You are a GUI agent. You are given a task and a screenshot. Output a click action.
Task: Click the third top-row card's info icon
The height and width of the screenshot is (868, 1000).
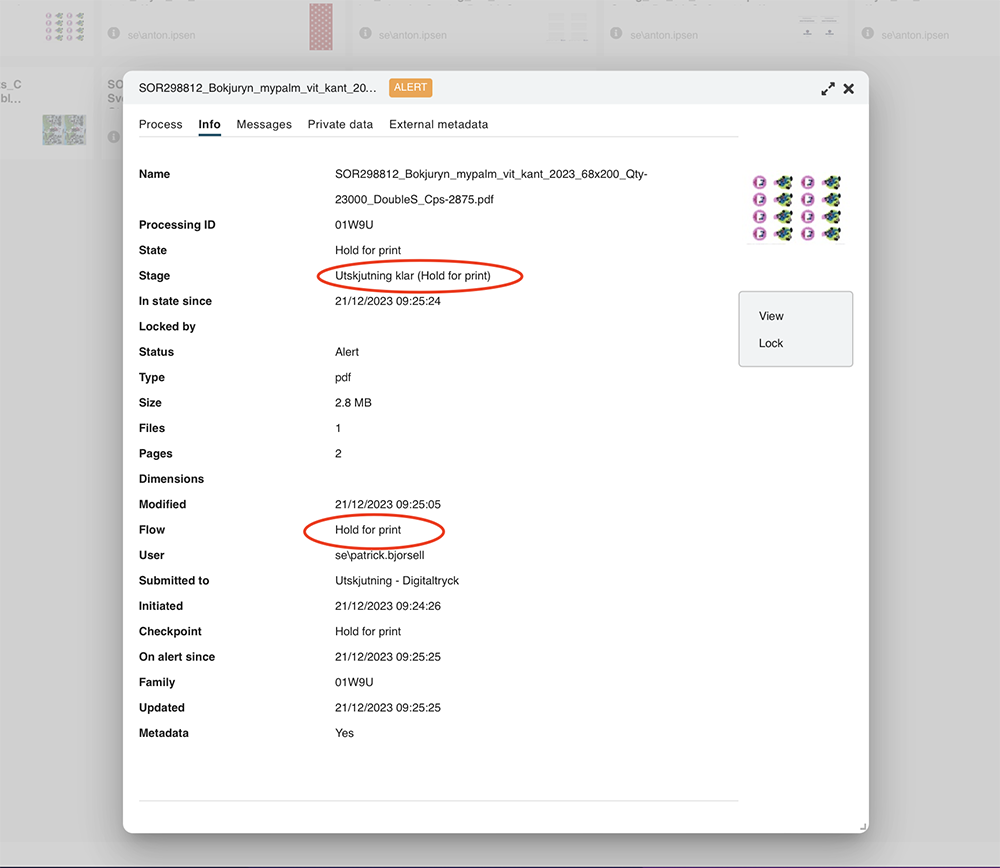tap(617, 35)
